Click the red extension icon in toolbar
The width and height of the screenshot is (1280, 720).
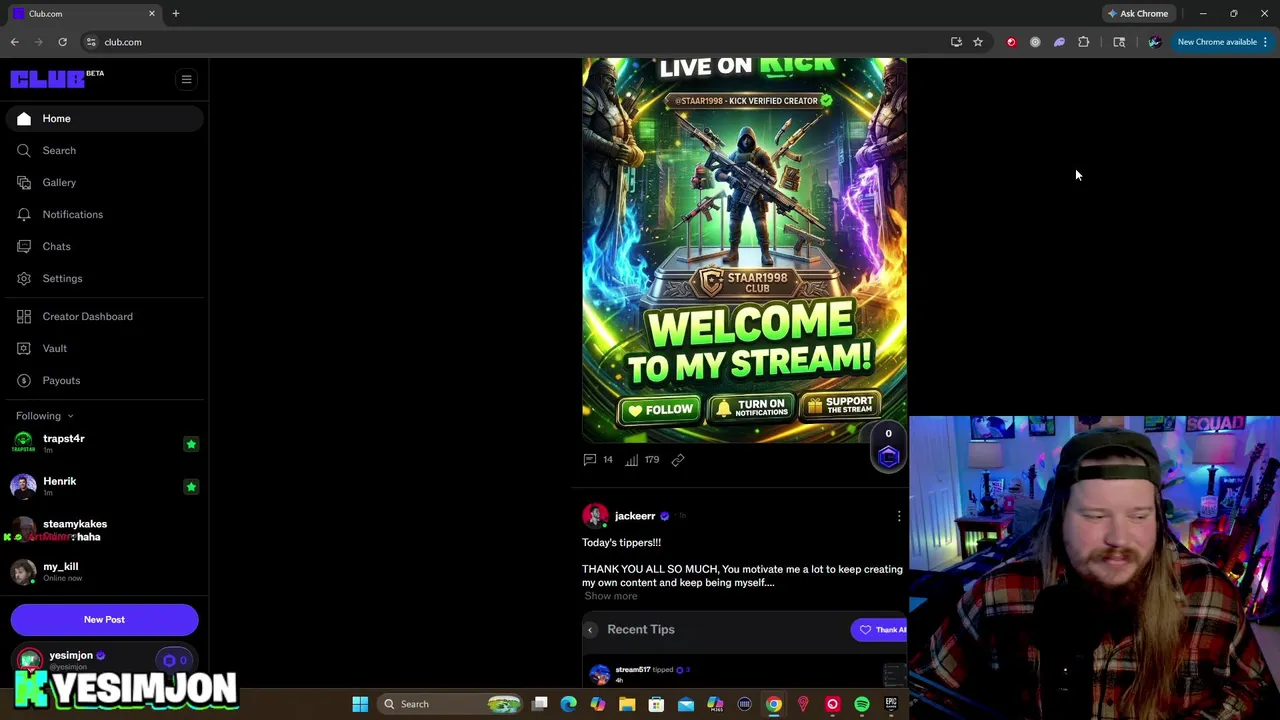click(x=1011, y=42)
